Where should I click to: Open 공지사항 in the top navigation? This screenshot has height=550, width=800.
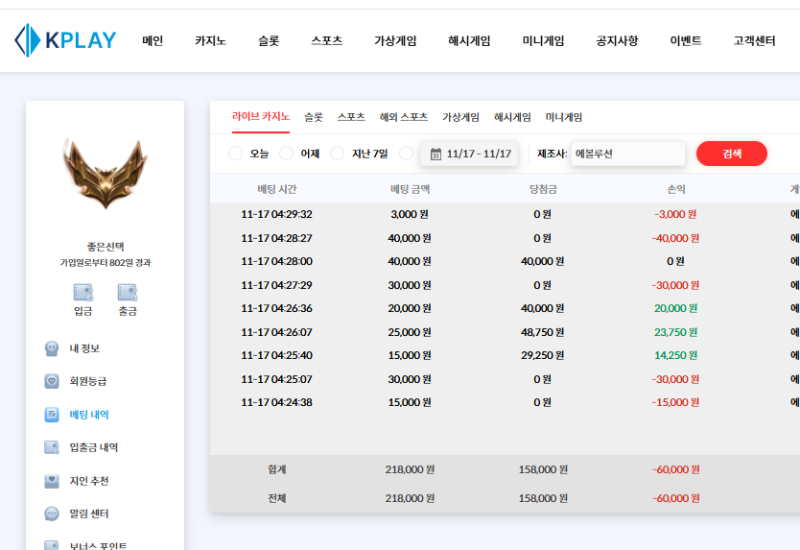pos(617,40)
